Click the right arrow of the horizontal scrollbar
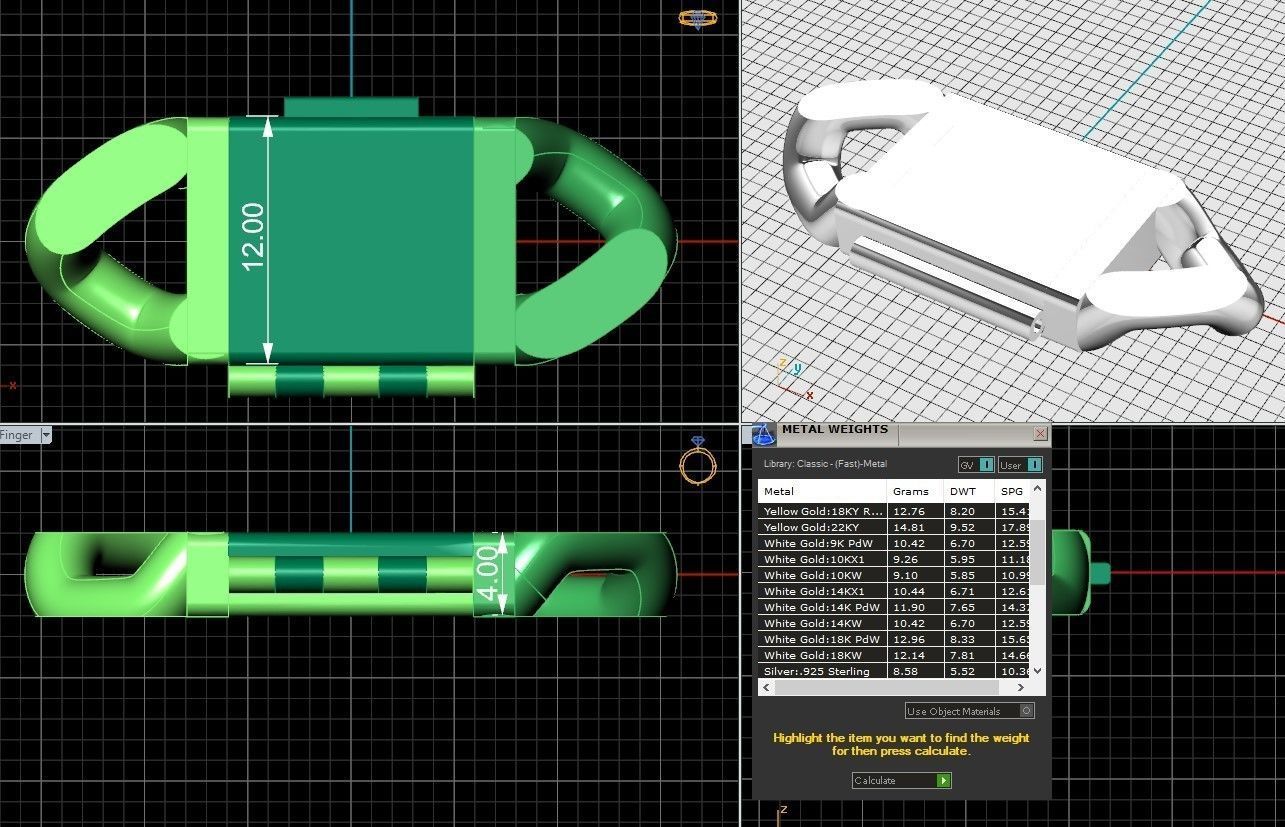1285x827 pixels. tap(1021, 687)
